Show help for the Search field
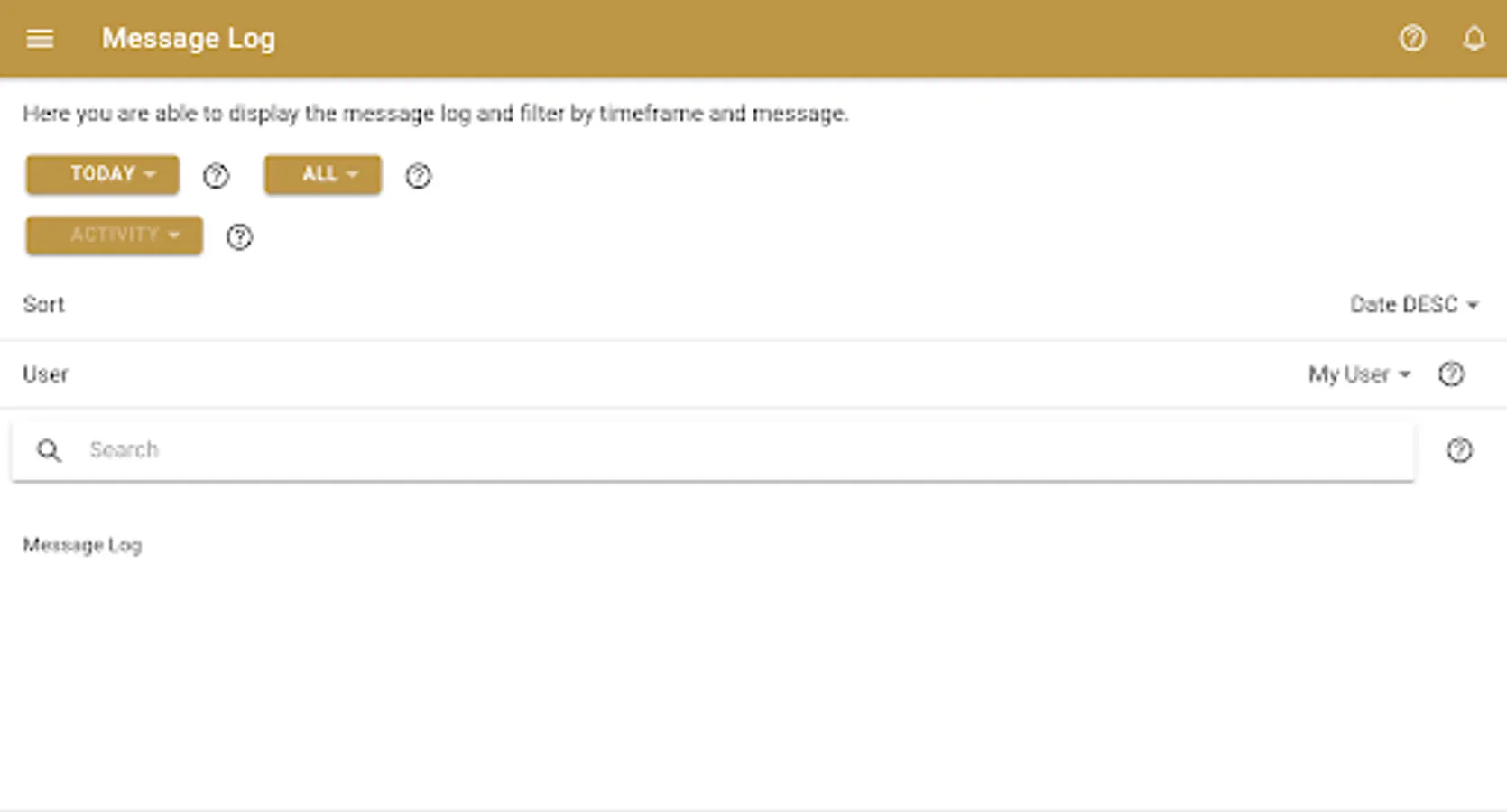The image size is (1507, 812). [1459, 450]
